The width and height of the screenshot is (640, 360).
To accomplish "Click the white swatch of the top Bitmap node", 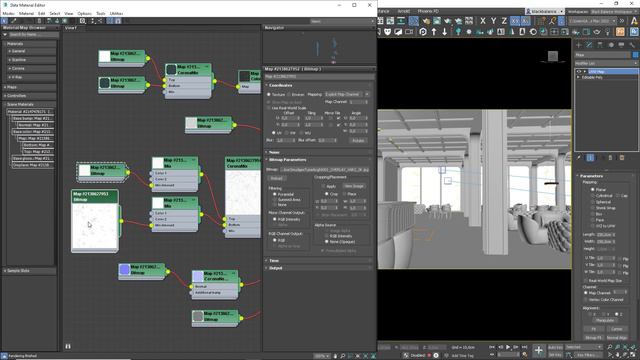I will click(105, 56).
